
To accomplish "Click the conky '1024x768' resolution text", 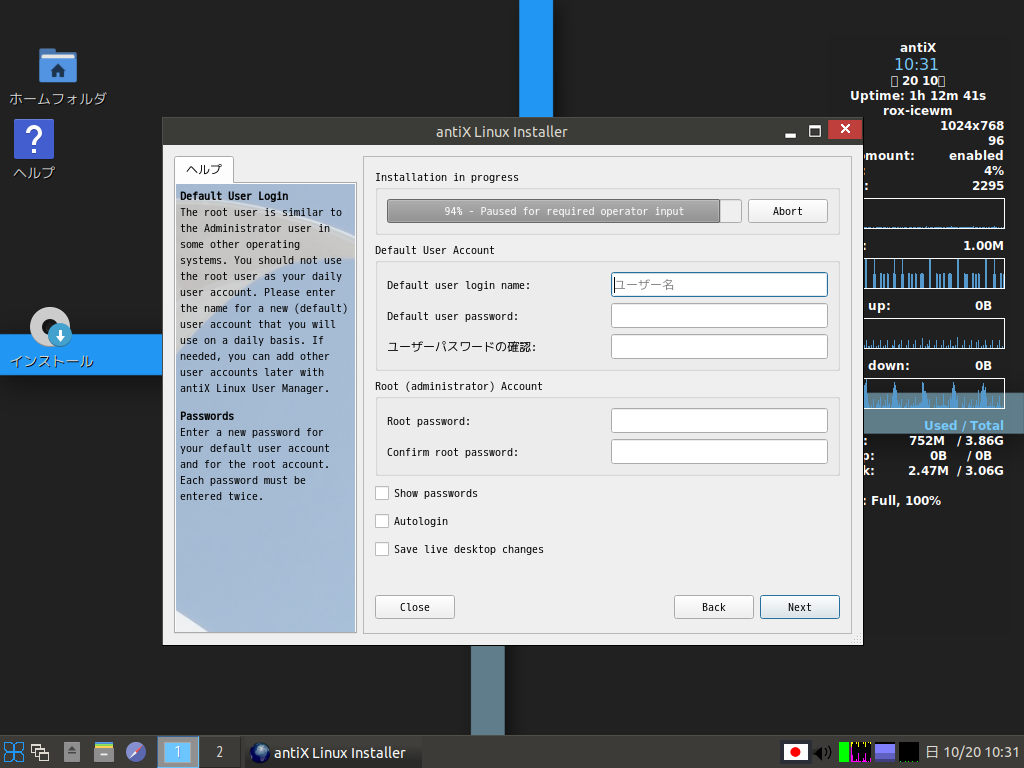I will 972,125.
